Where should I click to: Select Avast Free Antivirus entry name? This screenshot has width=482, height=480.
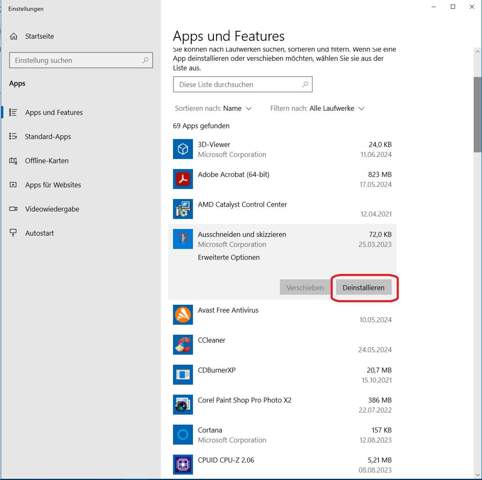tap(228, 310)
